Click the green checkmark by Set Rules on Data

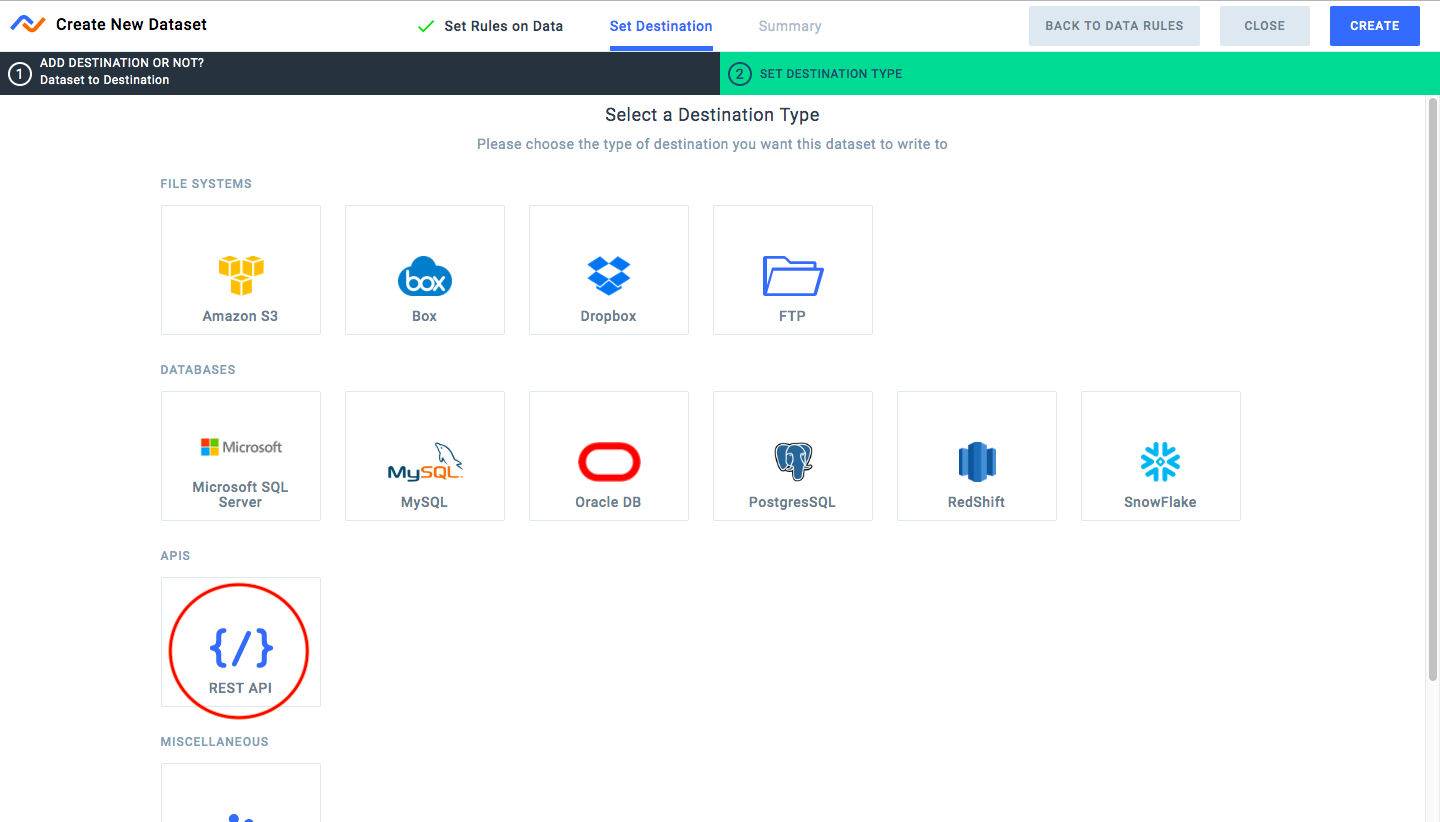click(426, 26)
